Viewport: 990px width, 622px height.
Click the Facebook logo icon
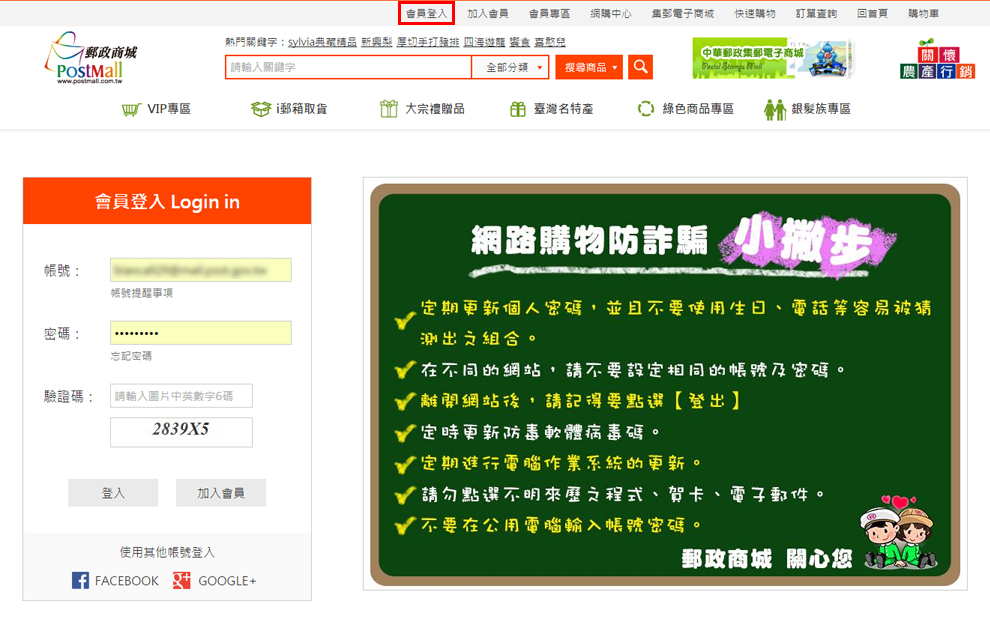click(80, 580)
